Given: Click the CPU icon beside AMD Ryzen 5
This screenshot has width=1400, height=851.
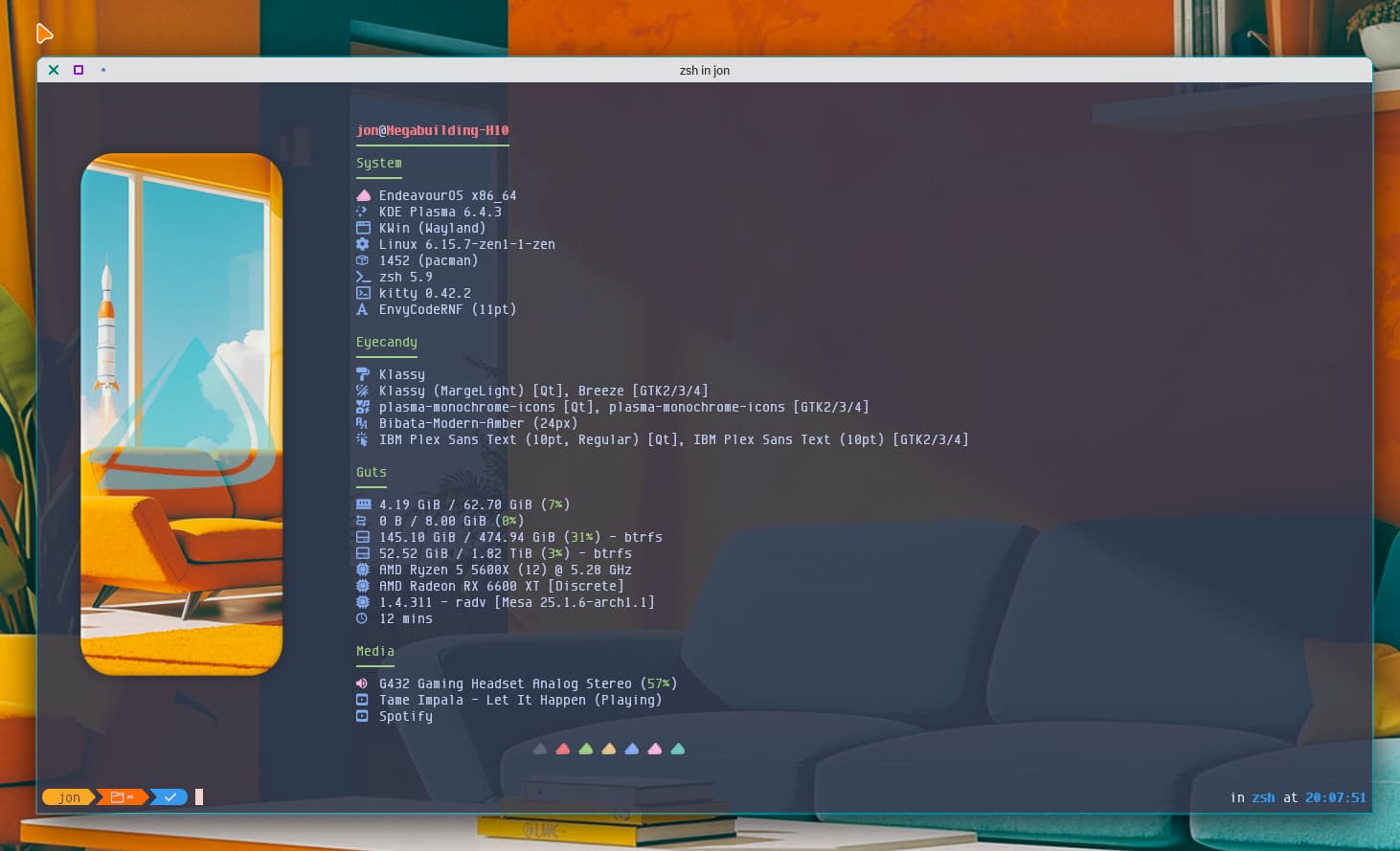Looking at the screenshot, I should pyautogui.click(x=363, y=570).
